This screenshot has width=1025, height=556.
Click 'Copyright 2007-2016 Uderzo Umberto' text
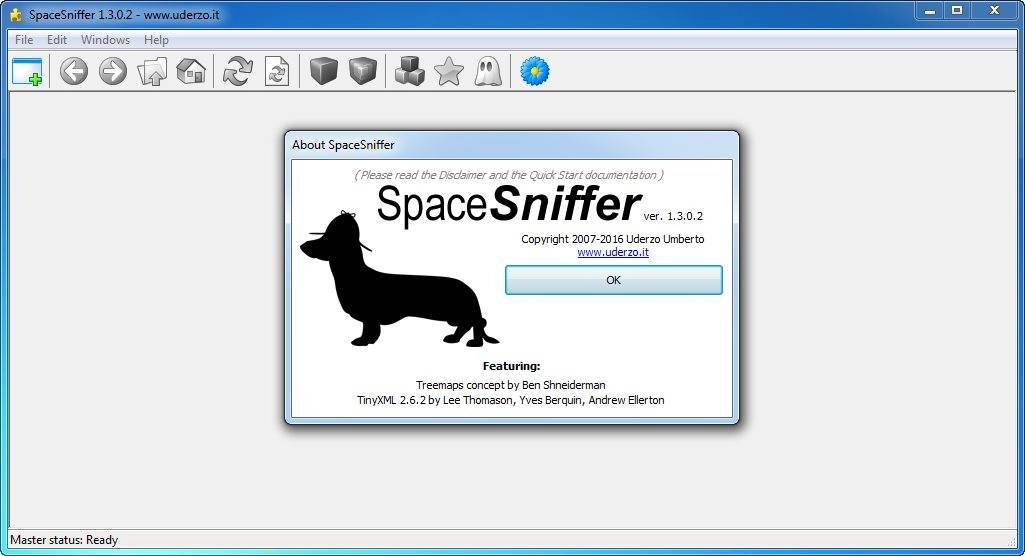613,239
